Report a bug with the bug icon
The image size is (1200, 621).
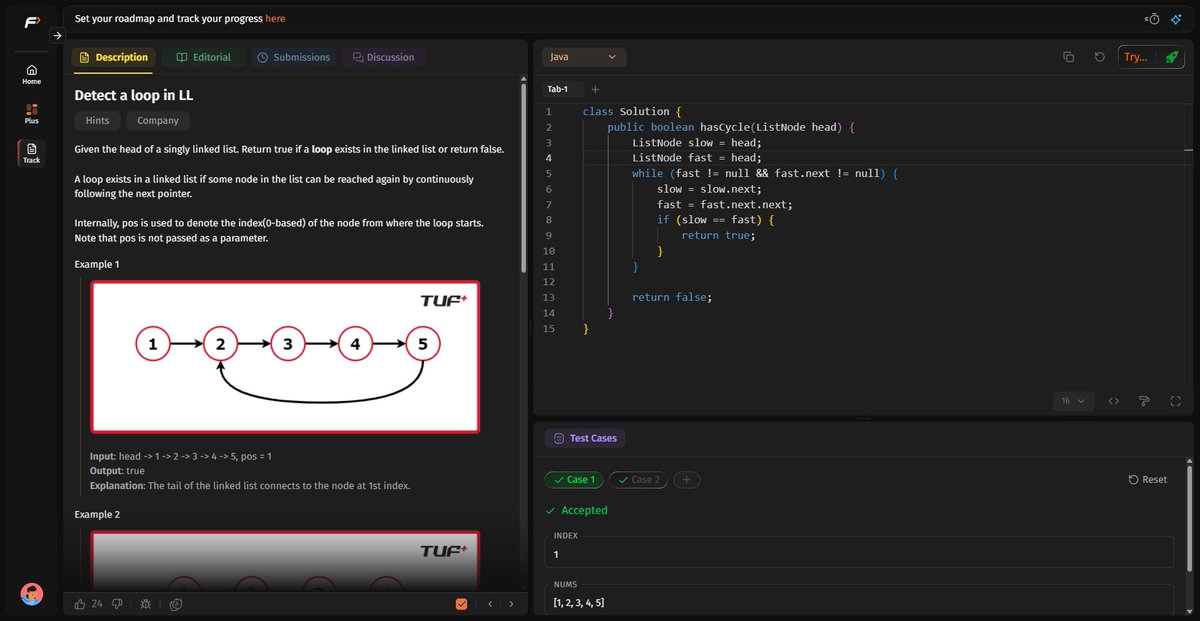(x=146, y=604)
